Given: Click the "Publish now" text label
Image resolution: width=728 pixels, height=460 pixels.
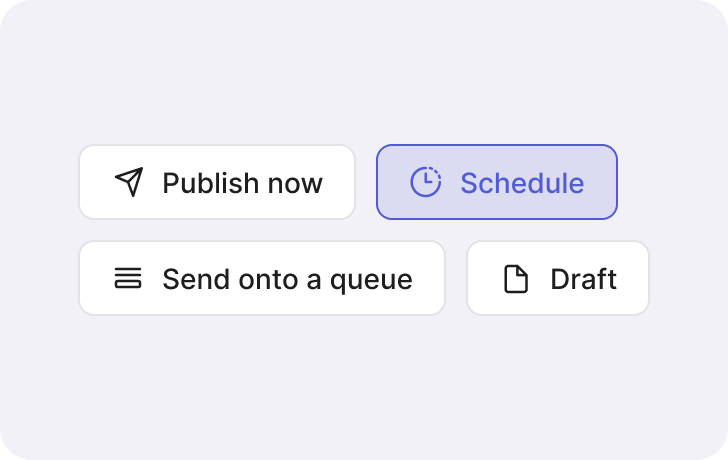Looking at the screenshot, I should coord(242,183).
